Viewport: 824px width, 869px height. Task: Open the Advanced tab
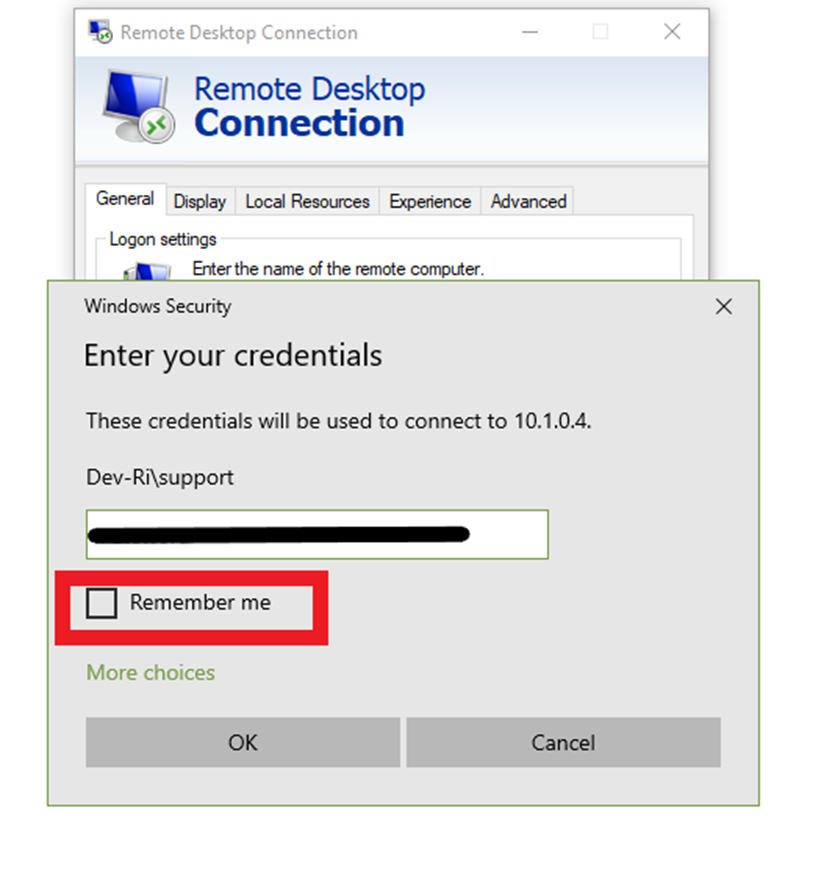528,201
